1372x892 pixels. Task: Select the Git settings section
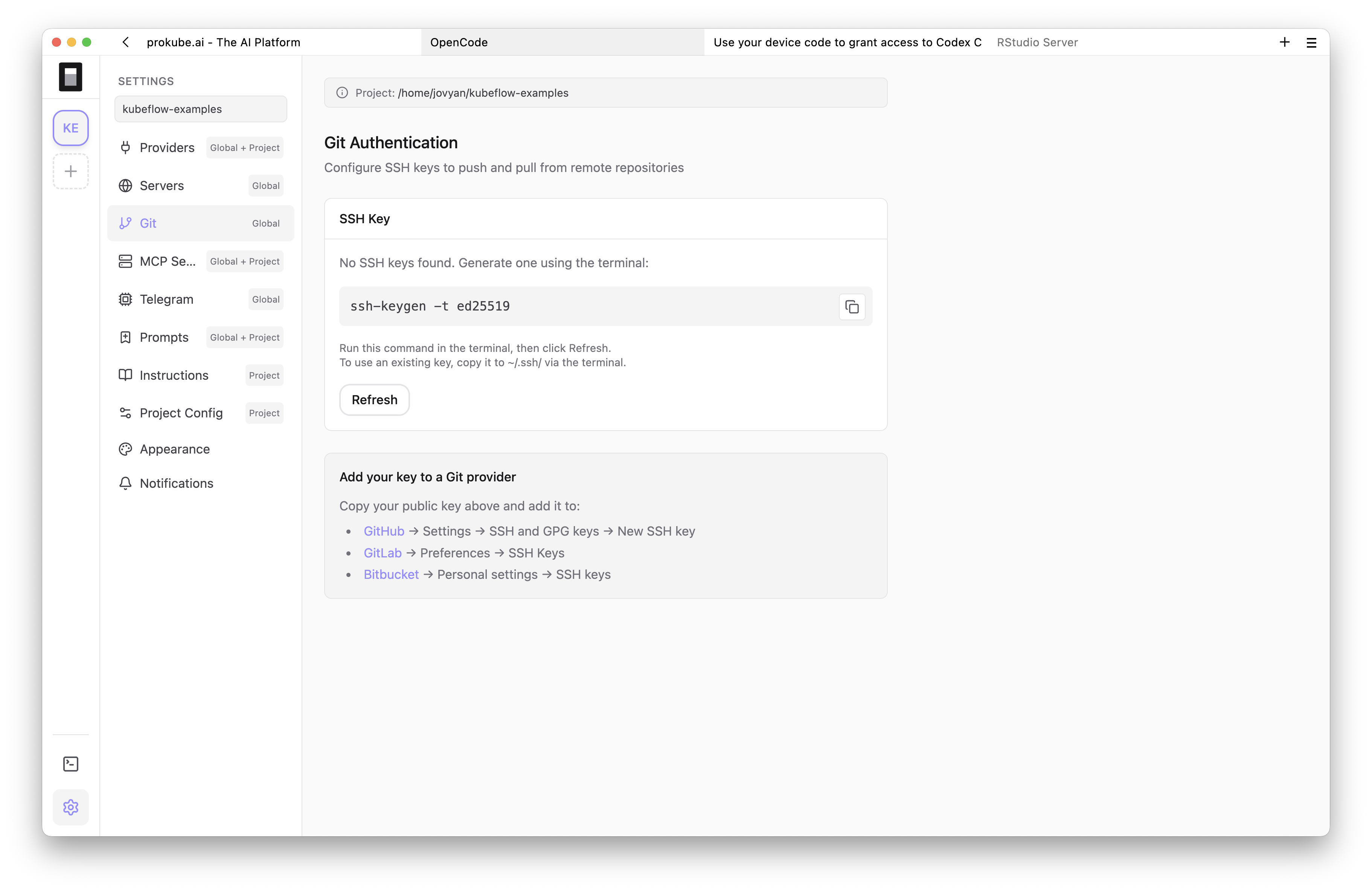tap(201, 224)
